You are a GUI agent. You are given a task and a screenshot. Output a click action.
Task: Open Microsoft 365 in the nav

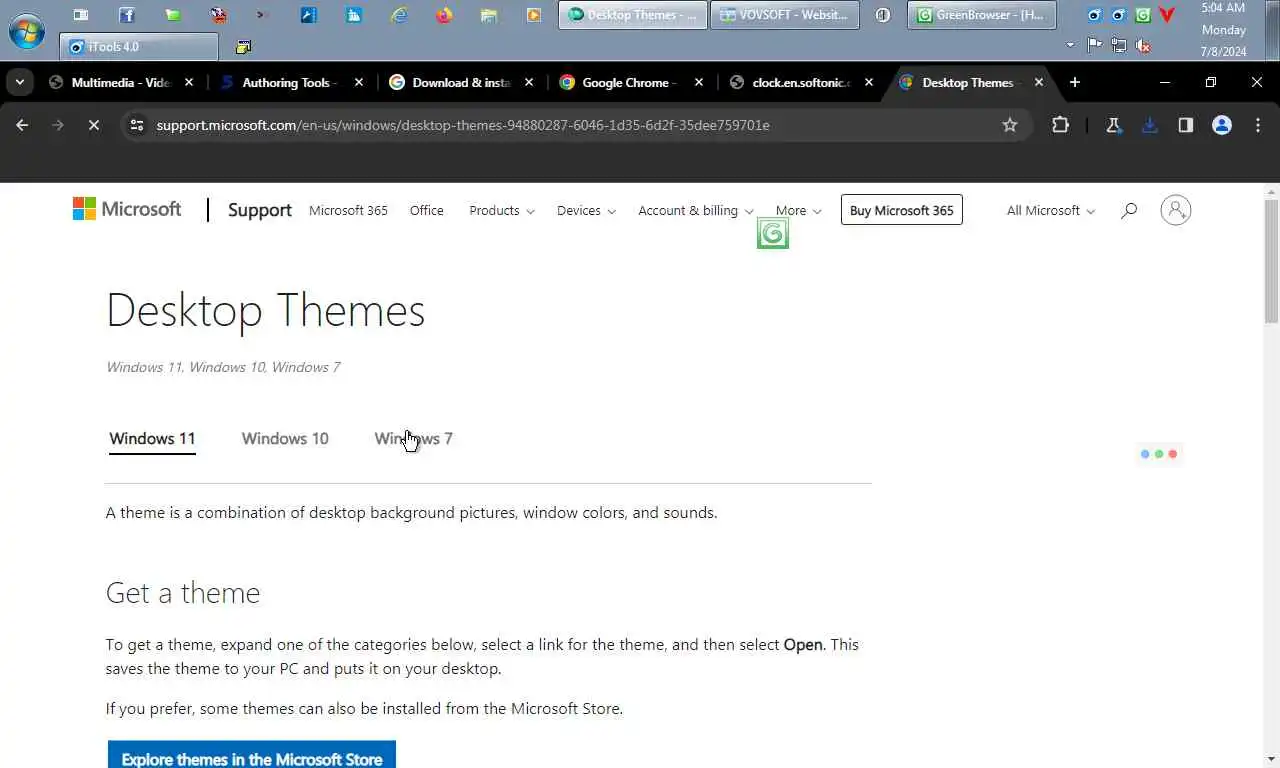(348, 210)
